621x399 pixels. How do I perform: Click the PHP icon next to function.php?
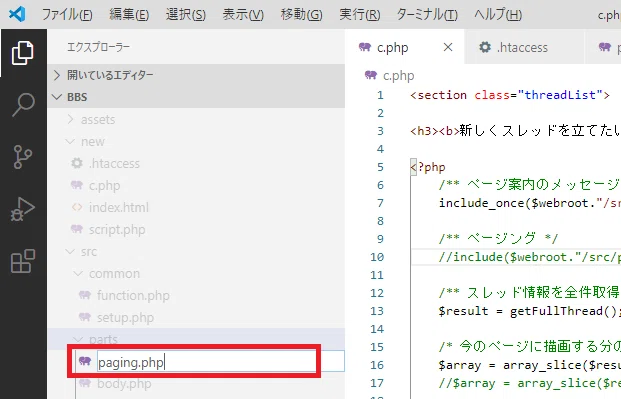coord(85,295)
